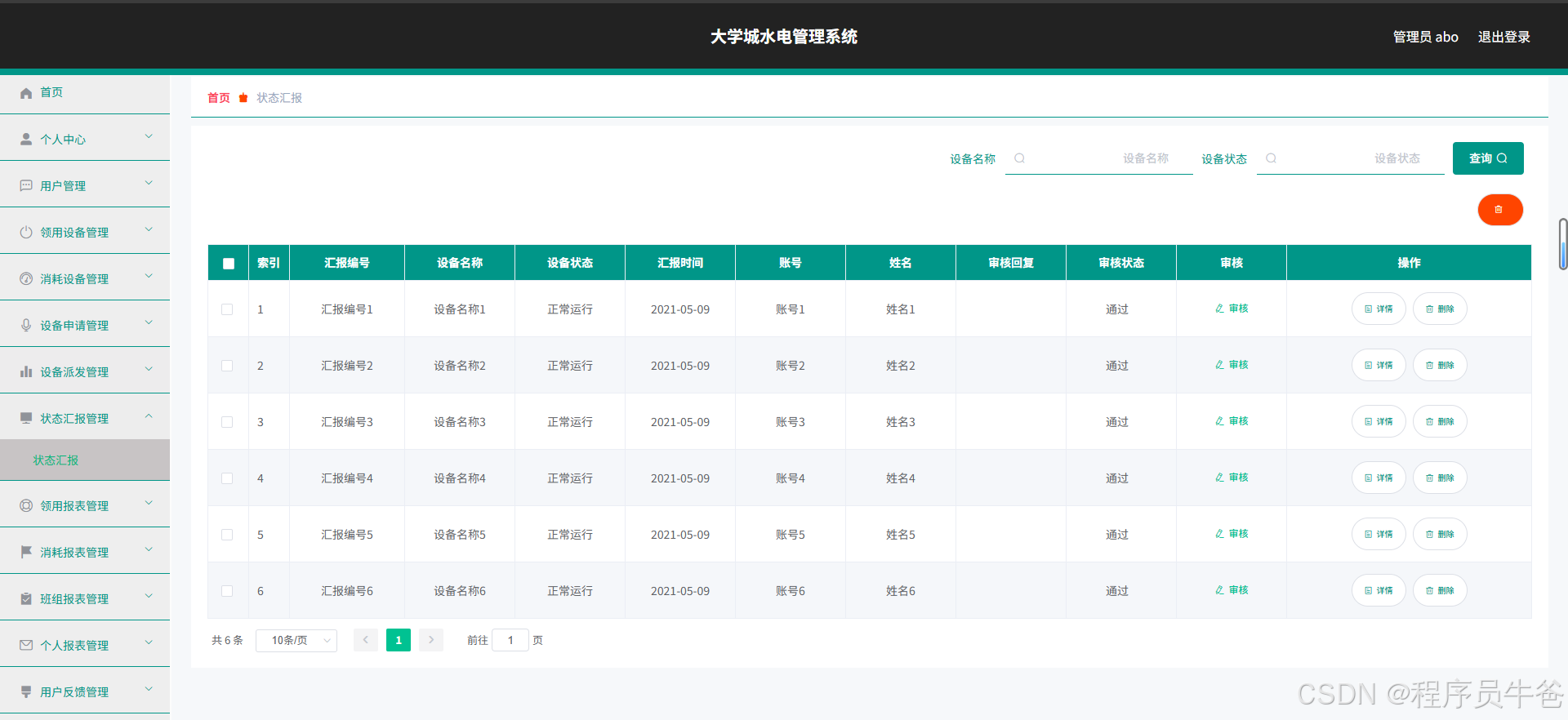The image size is (1568, 720).
Task: Check the checkbox for row 汇报编号4
Action: pyautogui.click(x=227, y=478)
